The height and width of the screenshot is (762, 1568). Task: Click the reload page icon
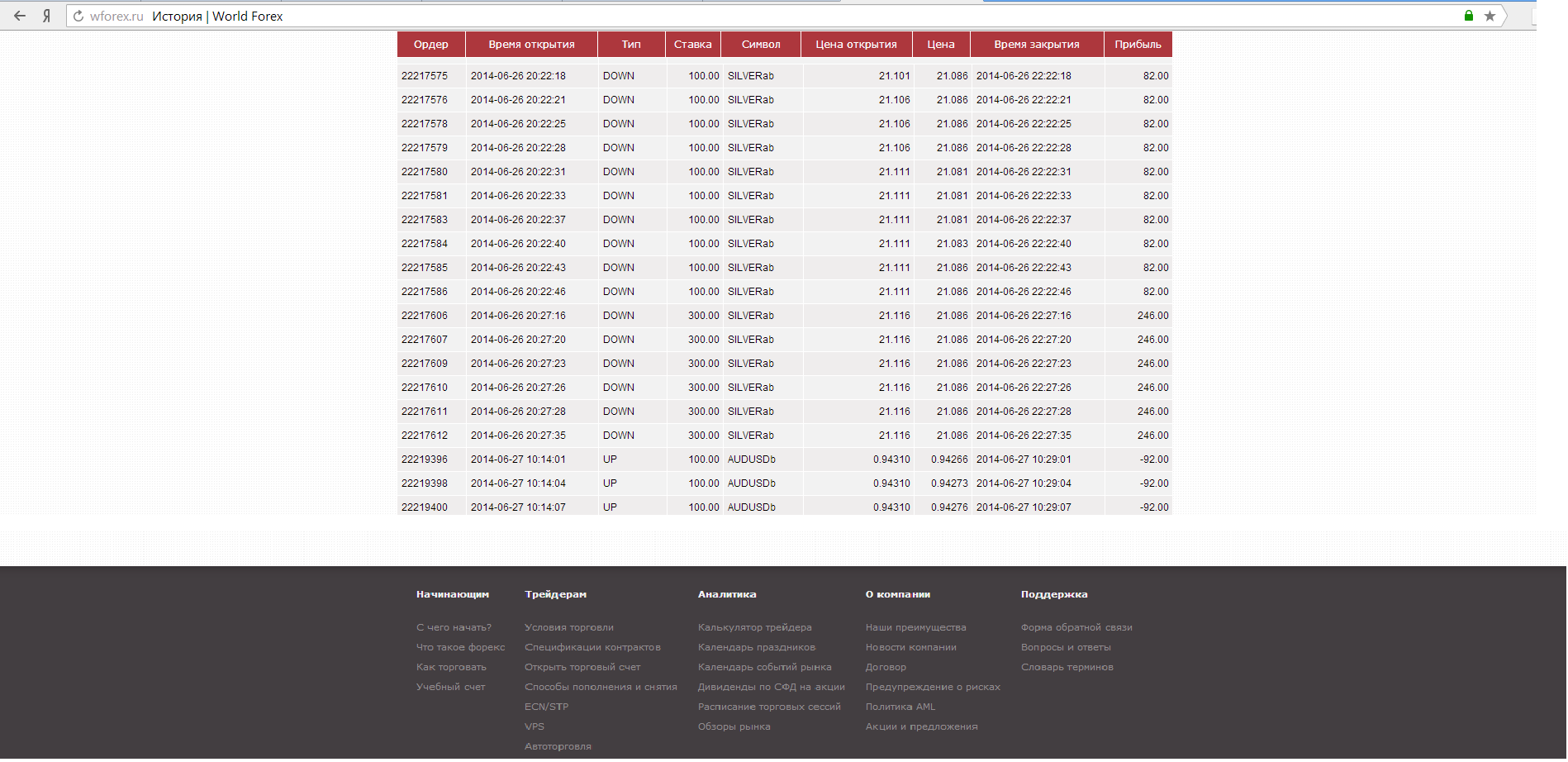78,16
